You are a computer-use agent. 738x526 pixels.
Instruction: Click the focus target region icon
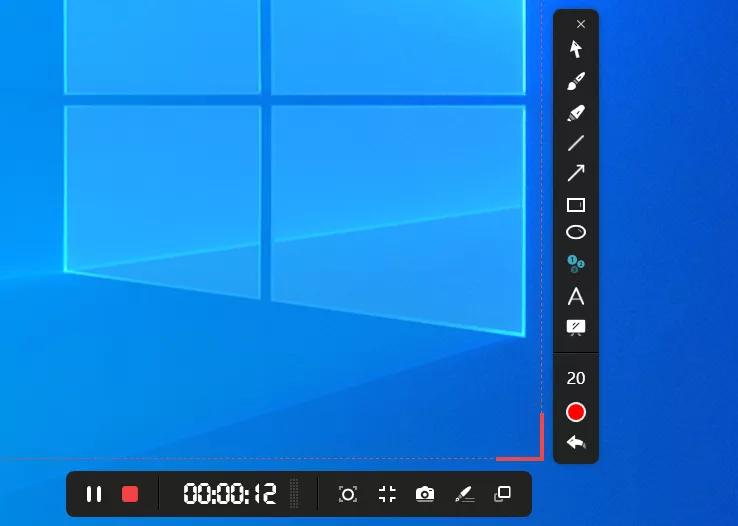348,494
